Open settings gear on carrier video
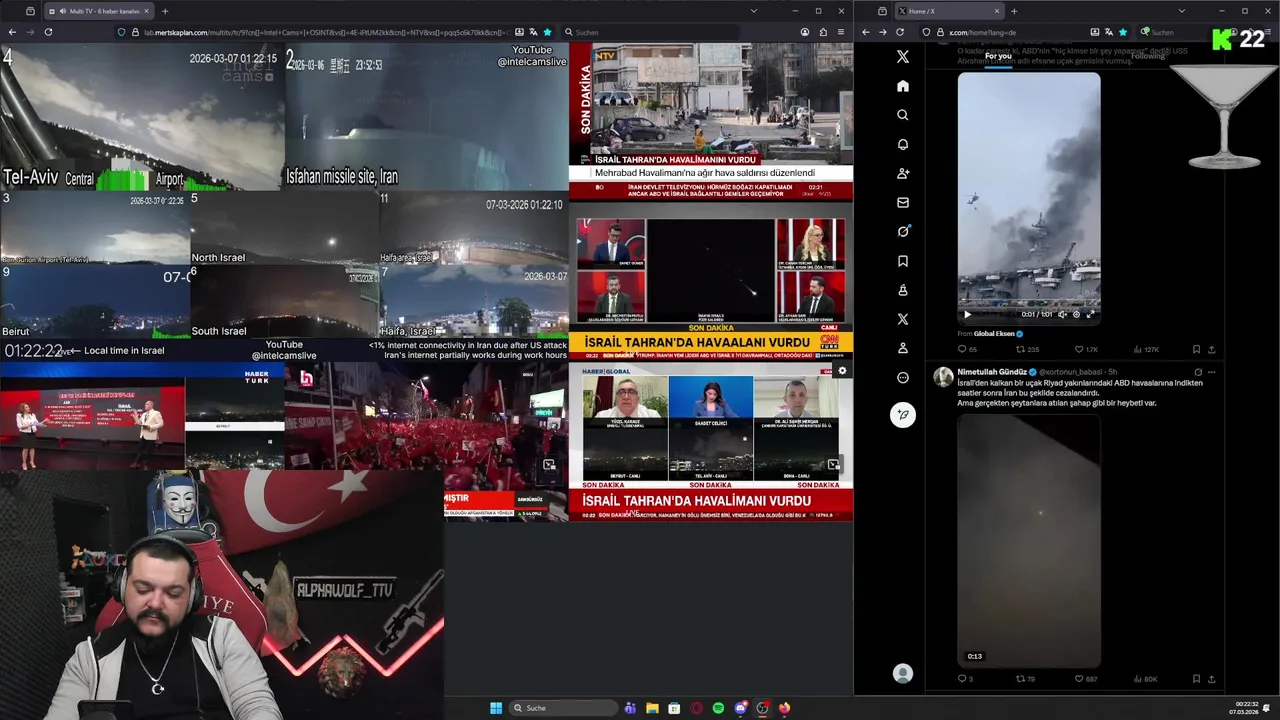 [x=1076, y=314]
